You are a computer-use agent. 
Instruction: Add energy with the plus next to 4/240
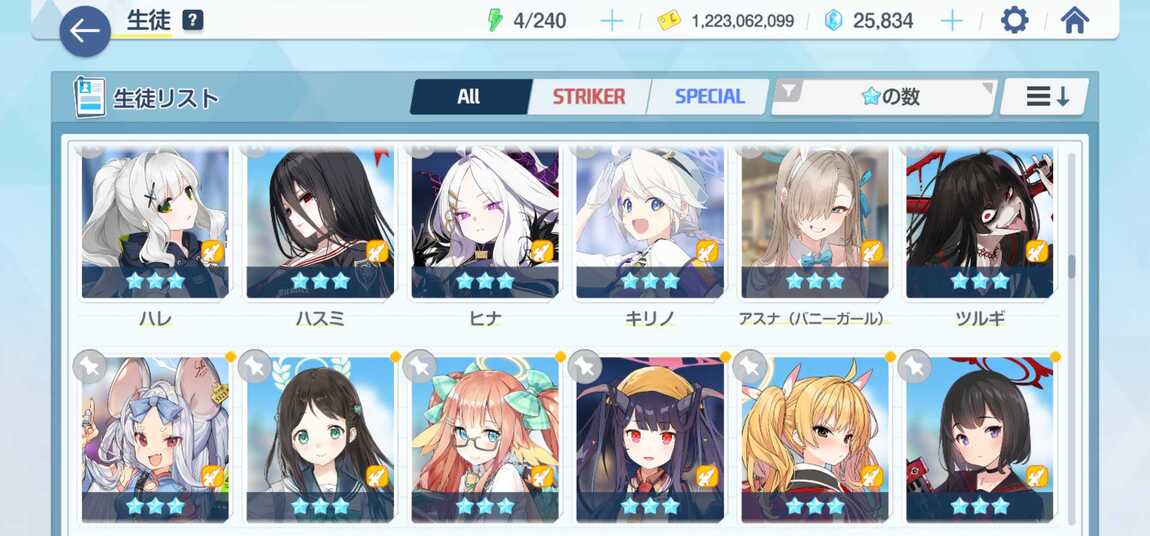click(611, 21)
